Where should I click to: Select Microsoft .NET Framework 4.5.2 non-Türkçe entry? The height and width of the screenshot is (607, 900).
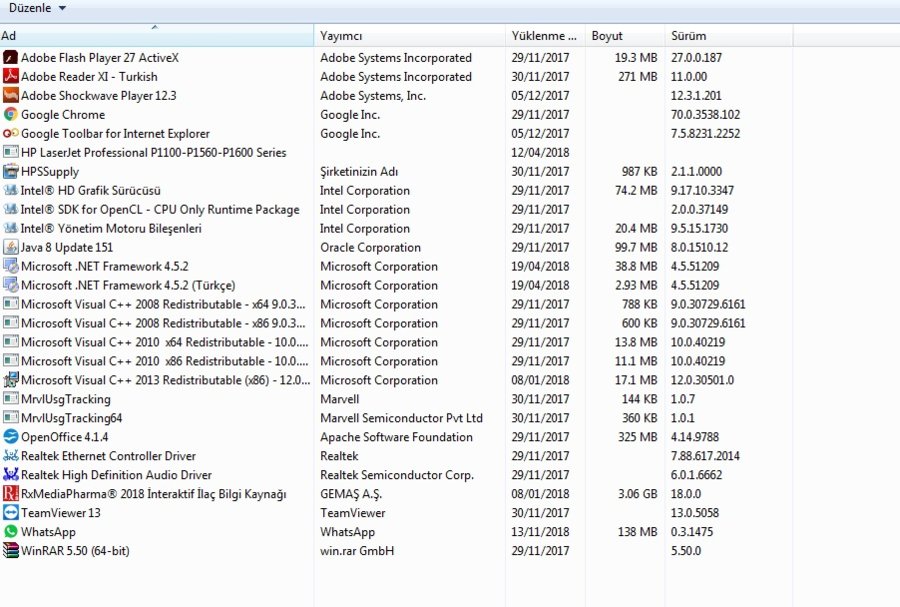click(105, 266)
